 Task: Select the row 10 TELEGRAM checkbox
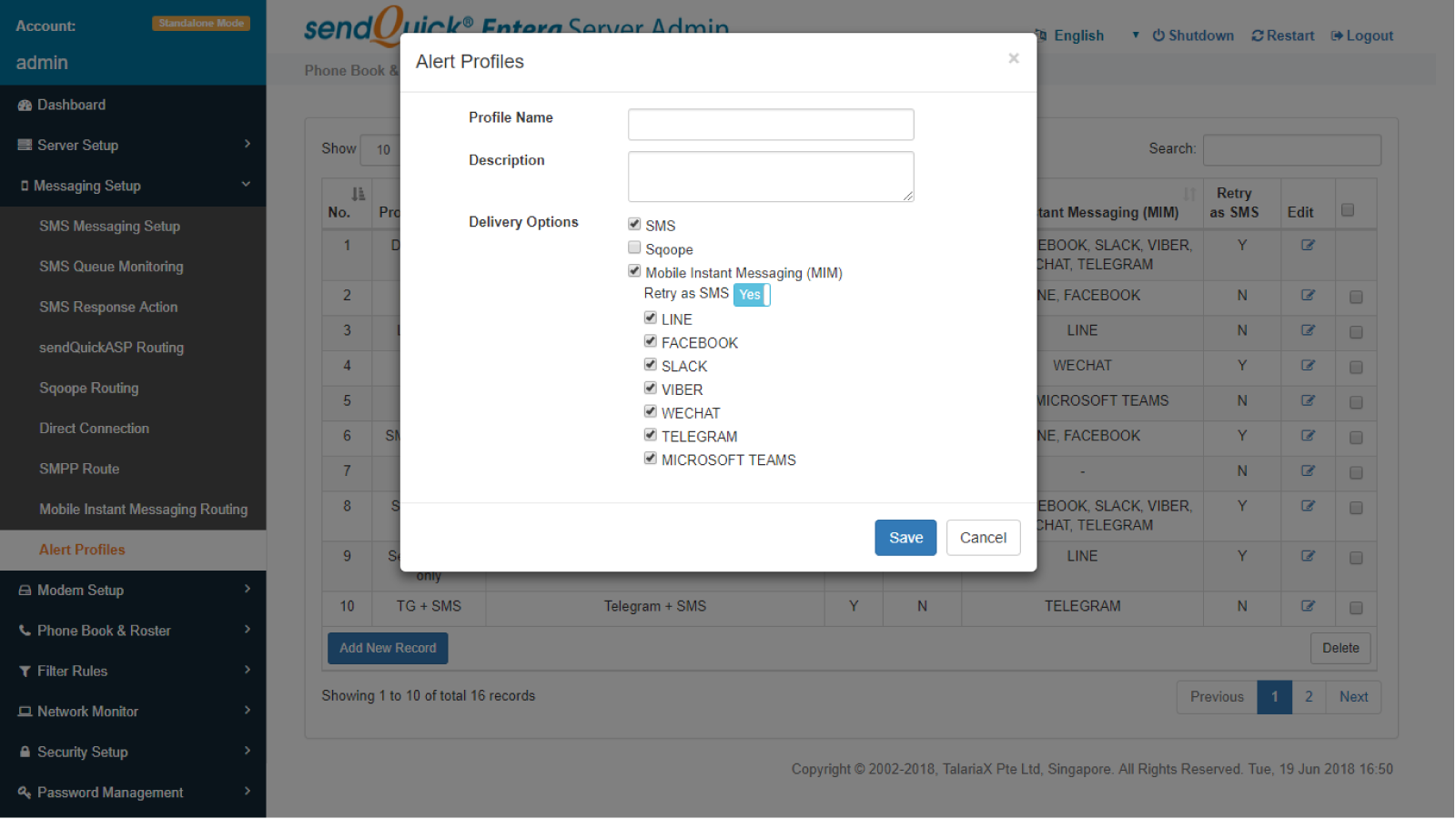coord(1356,608)
